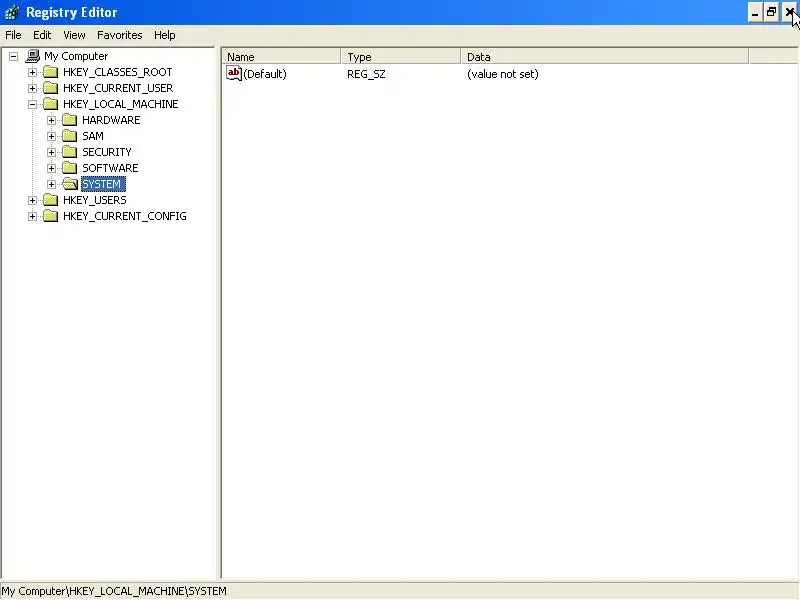Sort by the Name column header
Viewport: 800px width, 600px height.
(x=281, y=57)
